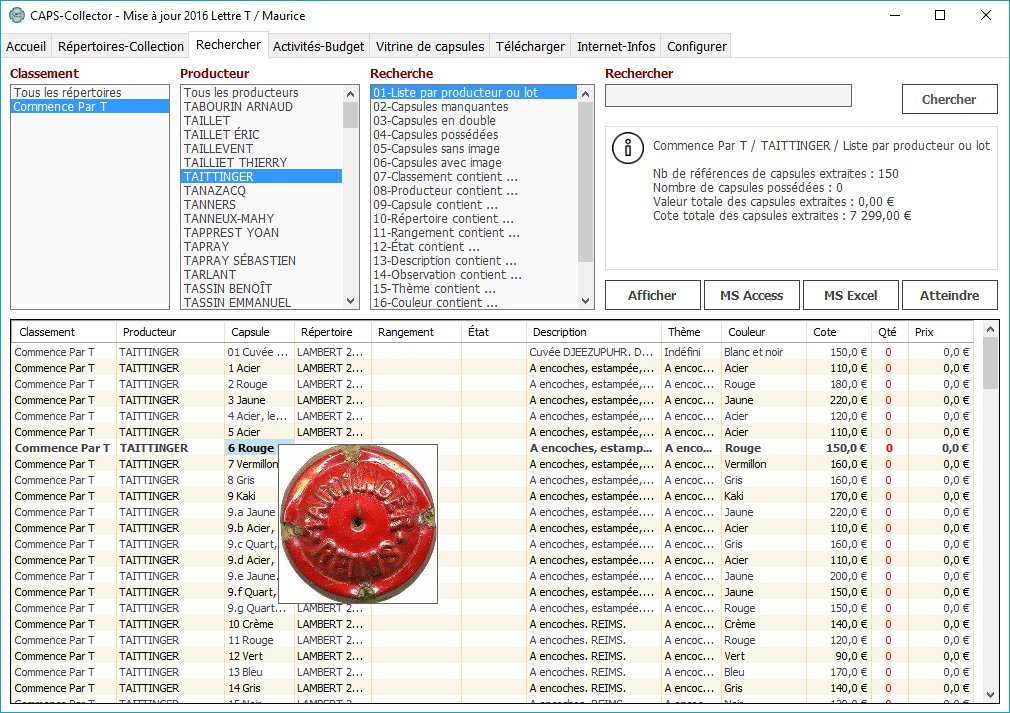The width and height of the screenshot is (1010, 713).
Task: Choose producer TABOURIN ARNAUD
Action: coord(262,107)
